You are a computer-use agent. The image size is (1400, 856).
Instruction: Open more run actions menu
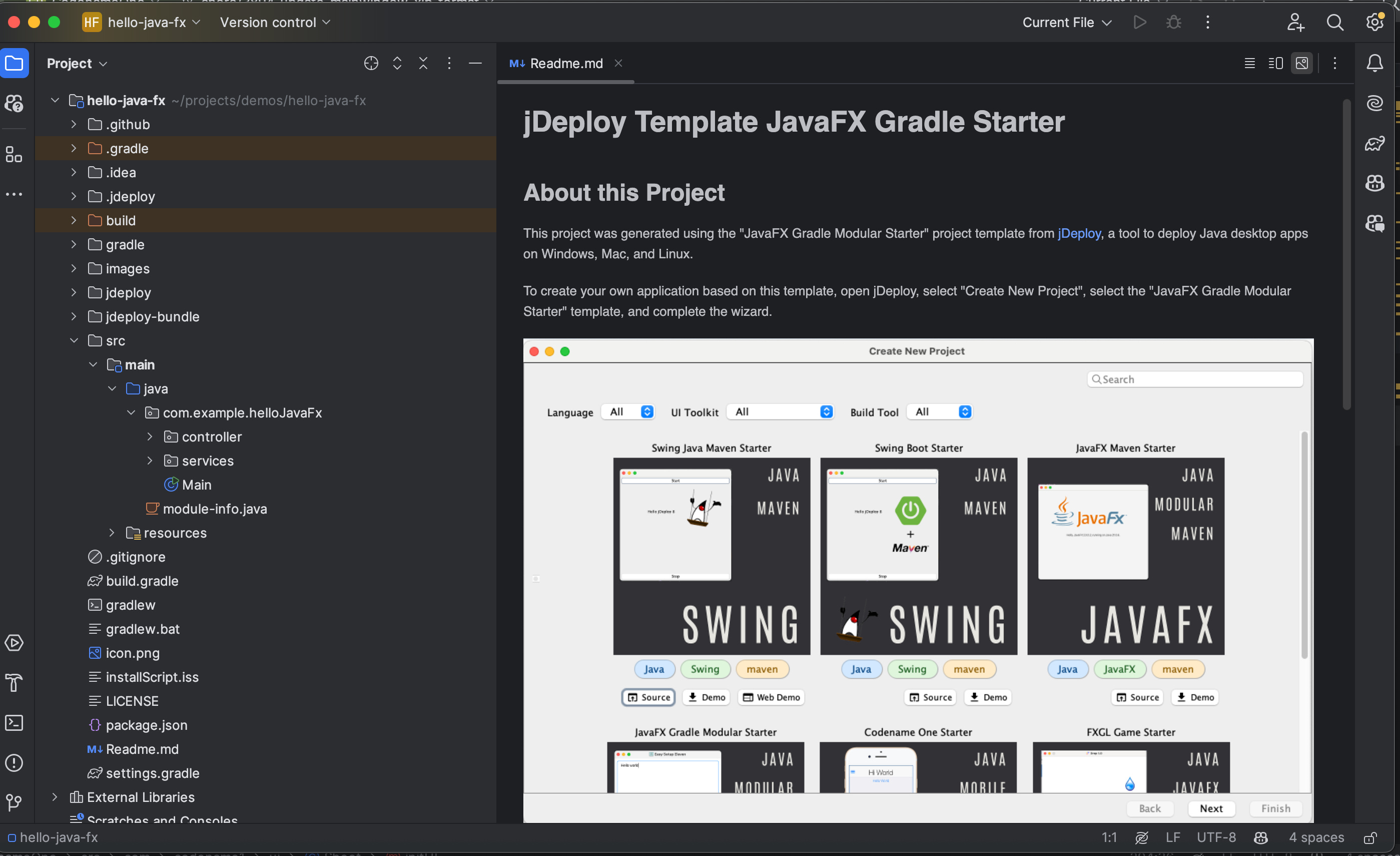(1207, 22)
